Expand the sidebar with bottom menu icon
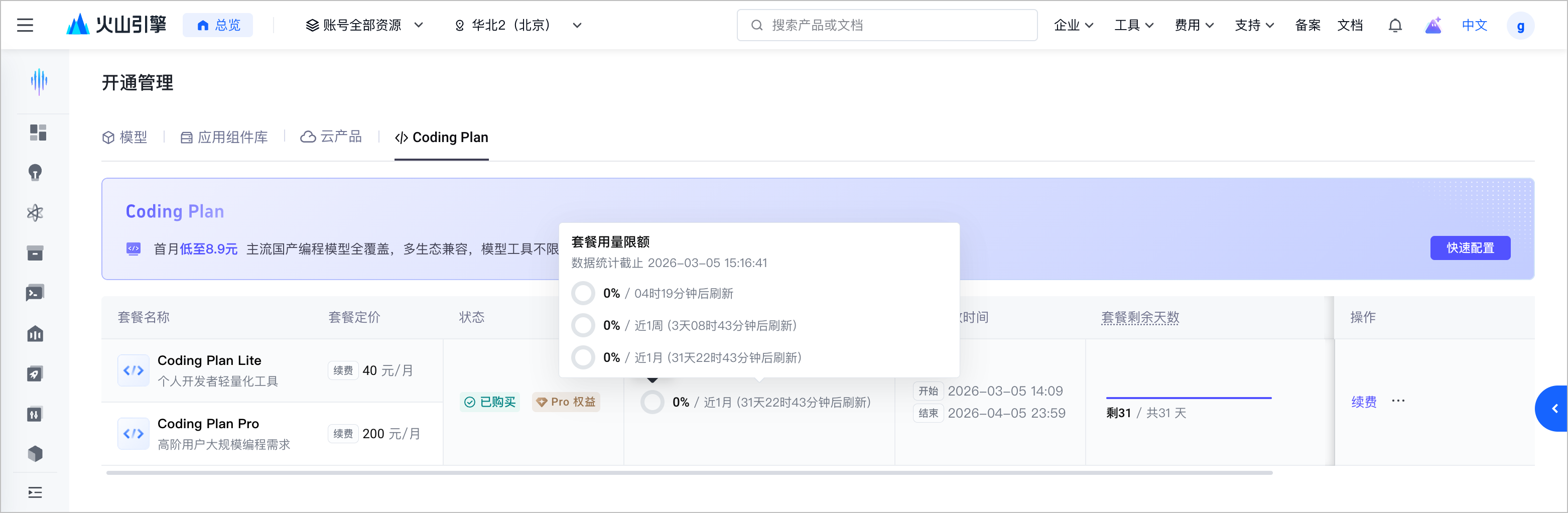The image size is (1568, 513). (x=35, y=492)
